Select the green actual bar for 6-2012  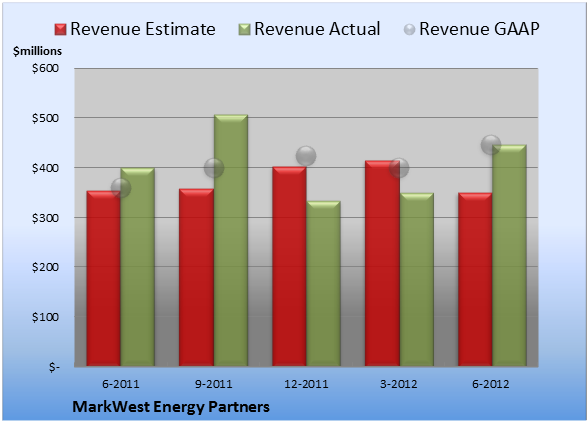(509, 255)
